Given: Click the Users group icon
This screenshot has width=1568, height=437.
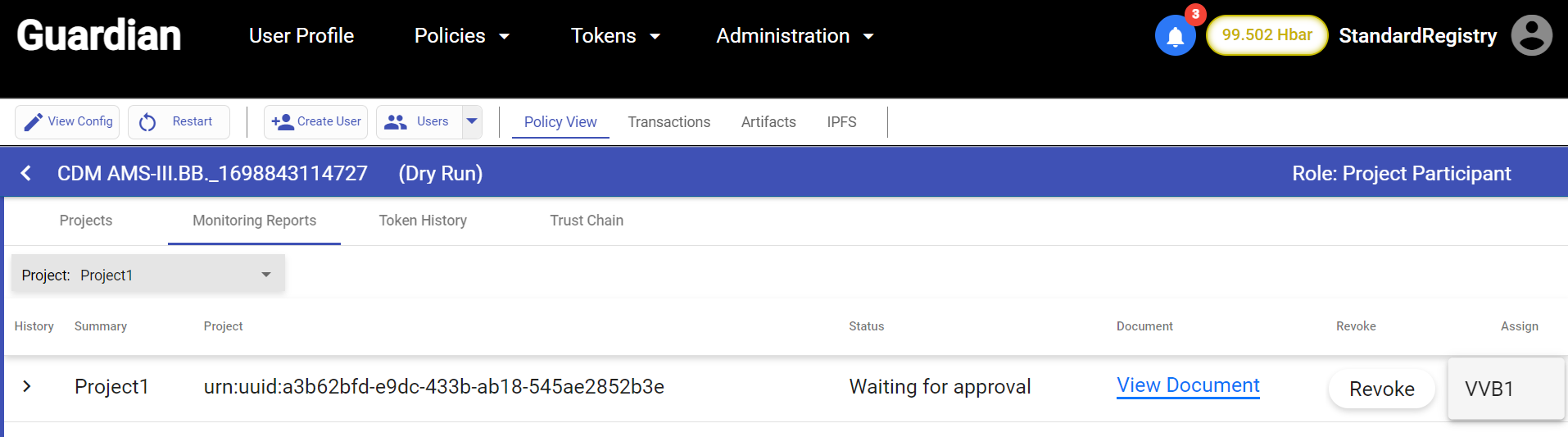Looking at the screenshot, I should coord(396,121).
